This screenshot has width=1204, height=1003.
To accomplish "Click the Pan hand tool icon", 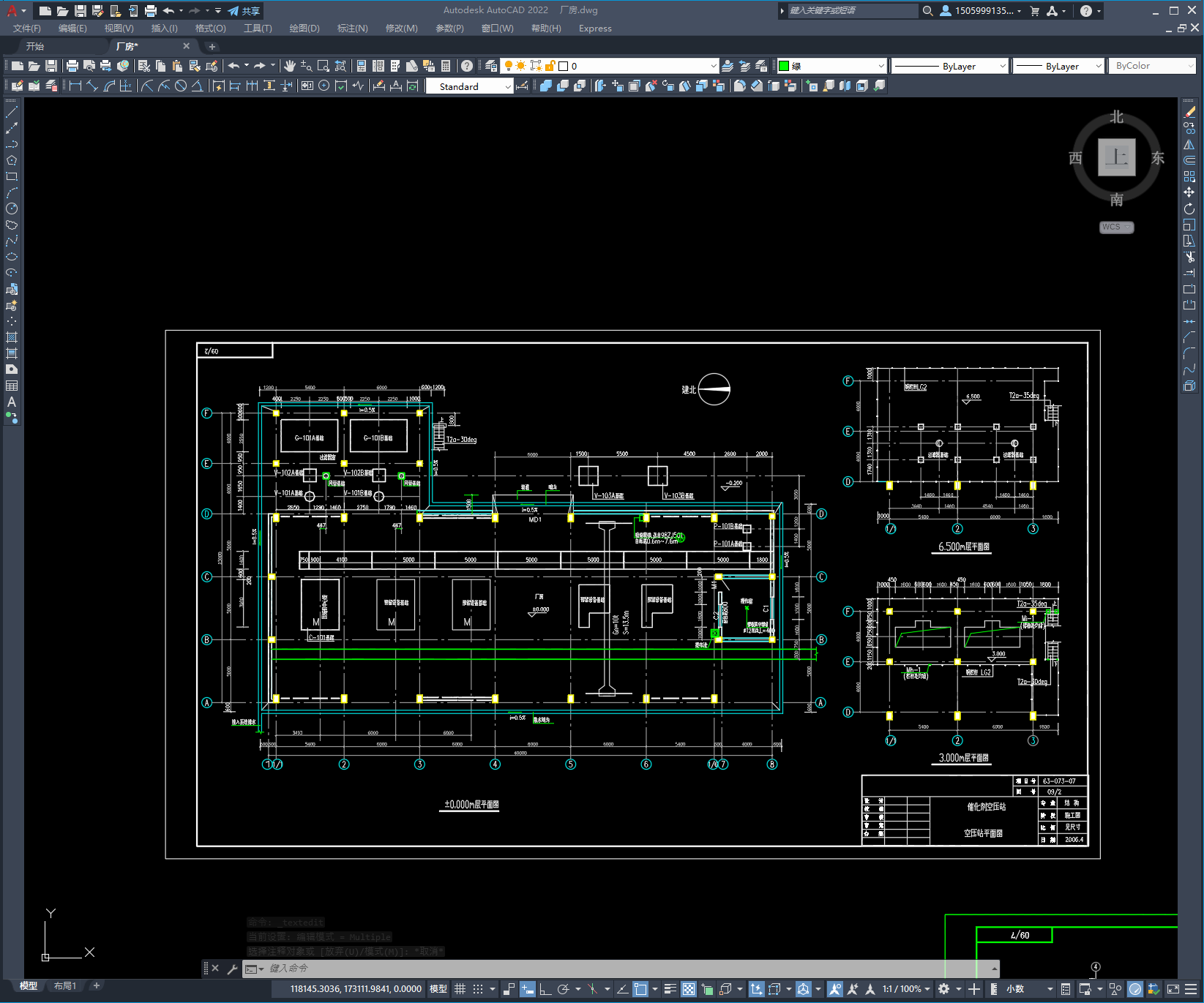I will [290, 66].
